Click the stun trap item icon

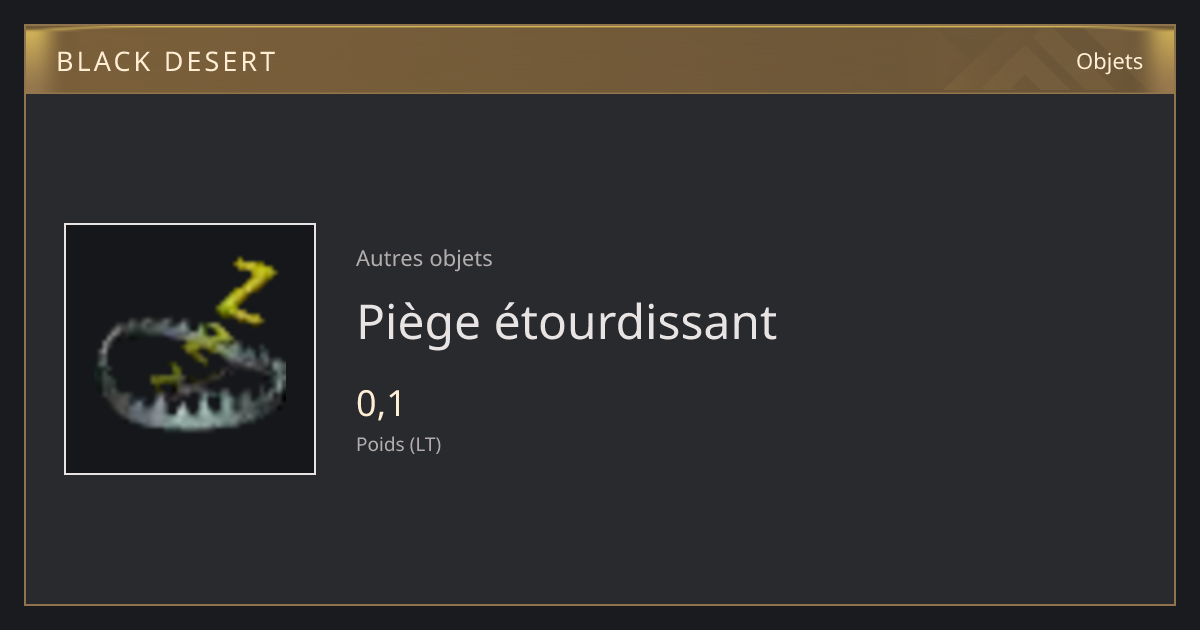(x=190, y=348)
